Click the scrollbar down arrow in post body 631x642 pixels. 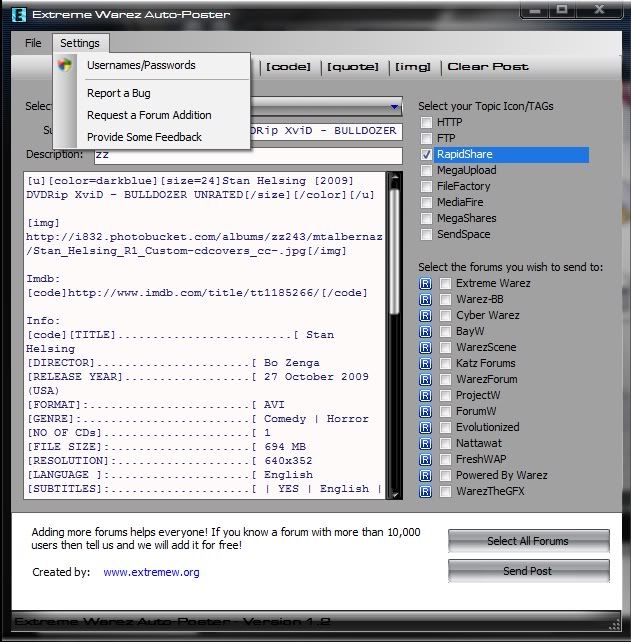point(395,494)
